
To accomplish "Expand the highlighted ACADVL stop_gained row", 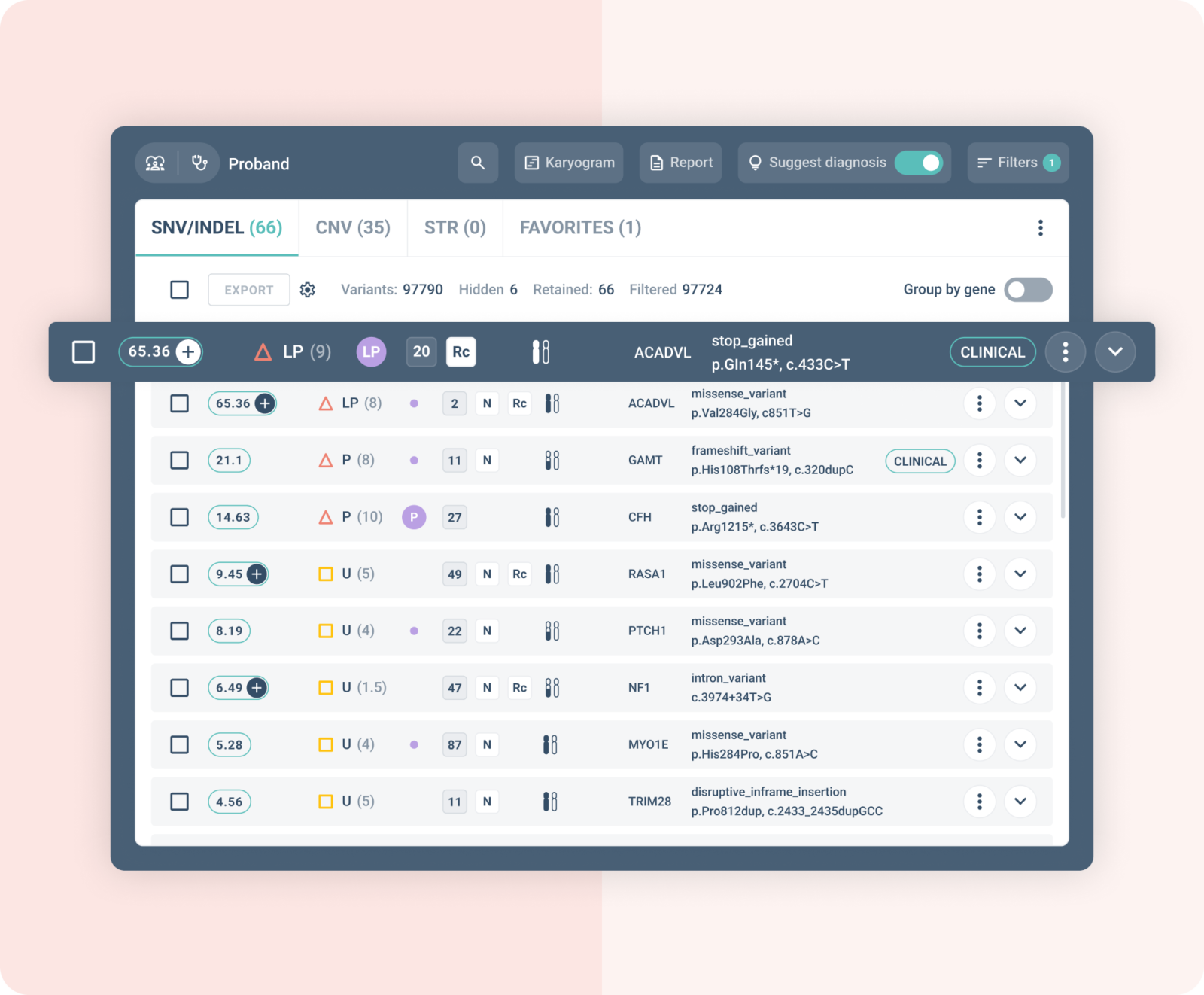I will tap(1115, 352).
